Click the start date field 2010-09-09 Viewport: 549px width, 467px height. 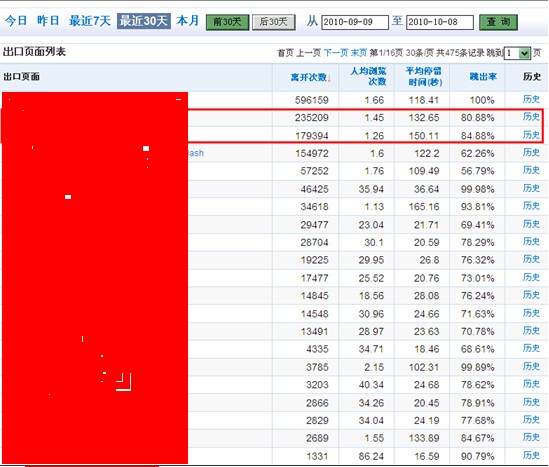(355, 22)
